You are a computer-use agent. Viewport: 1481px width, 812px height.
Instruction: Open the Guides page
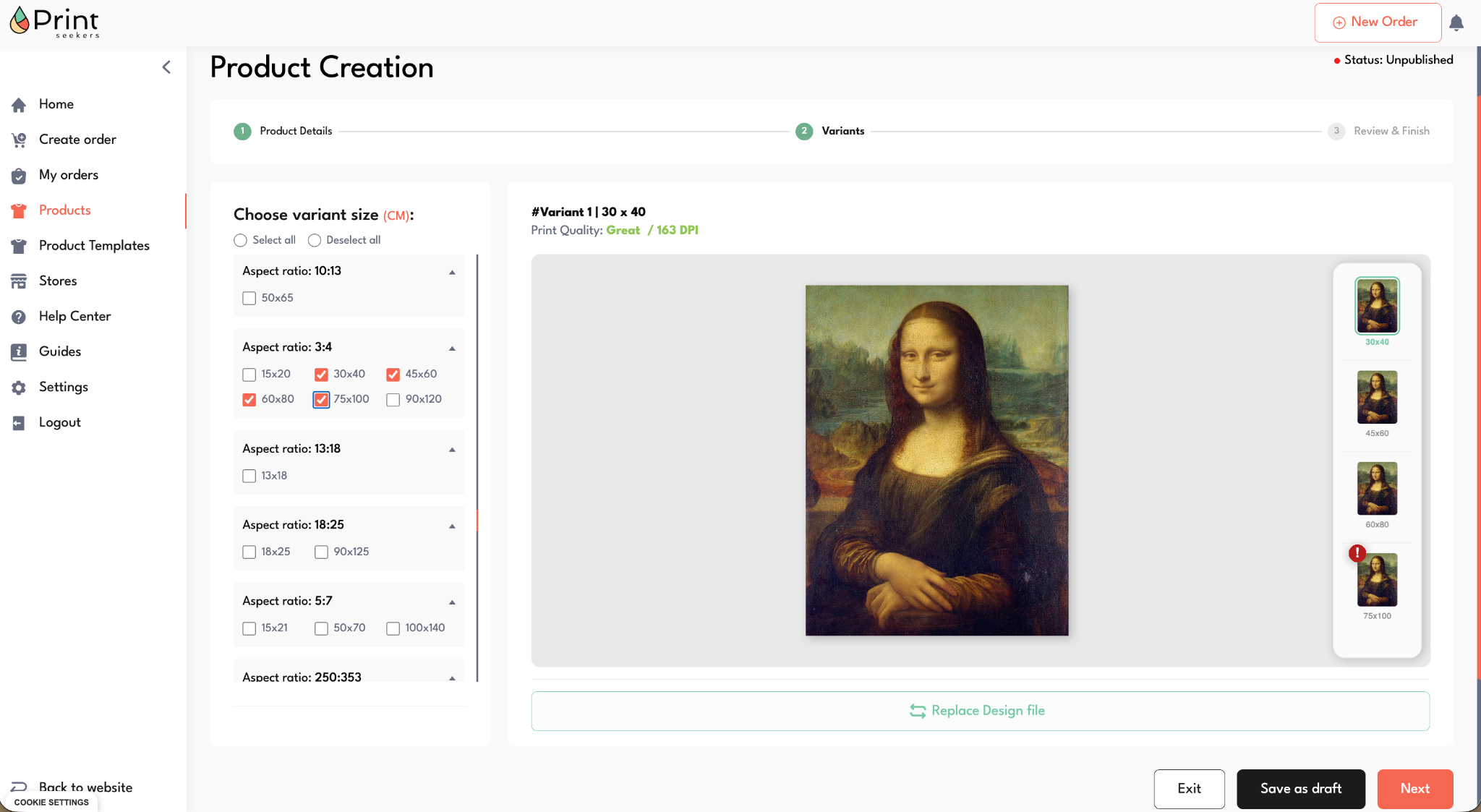[x=60, y=351]
